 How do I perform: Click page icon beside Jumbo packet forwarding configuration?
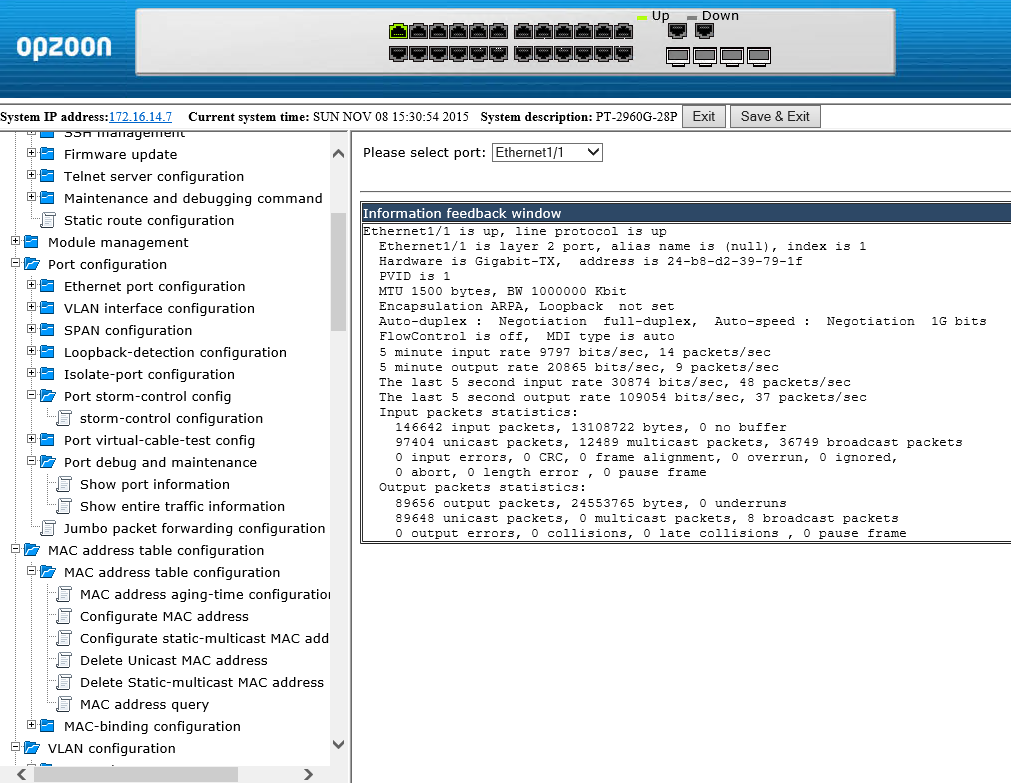pos(48,528)
